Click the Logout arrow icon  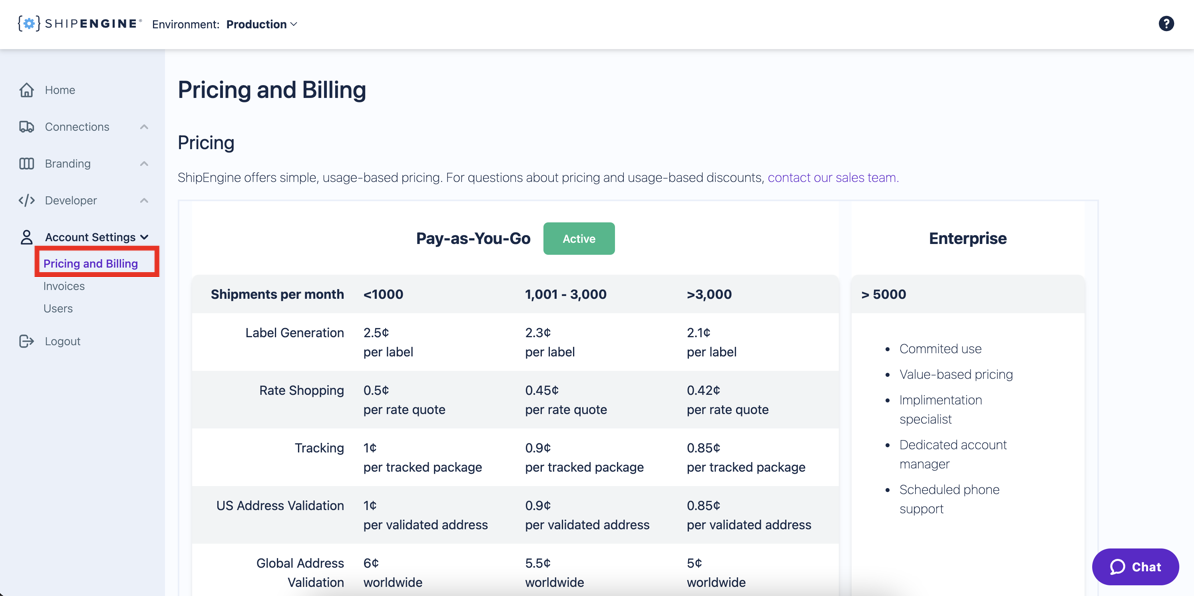point(27,341)
